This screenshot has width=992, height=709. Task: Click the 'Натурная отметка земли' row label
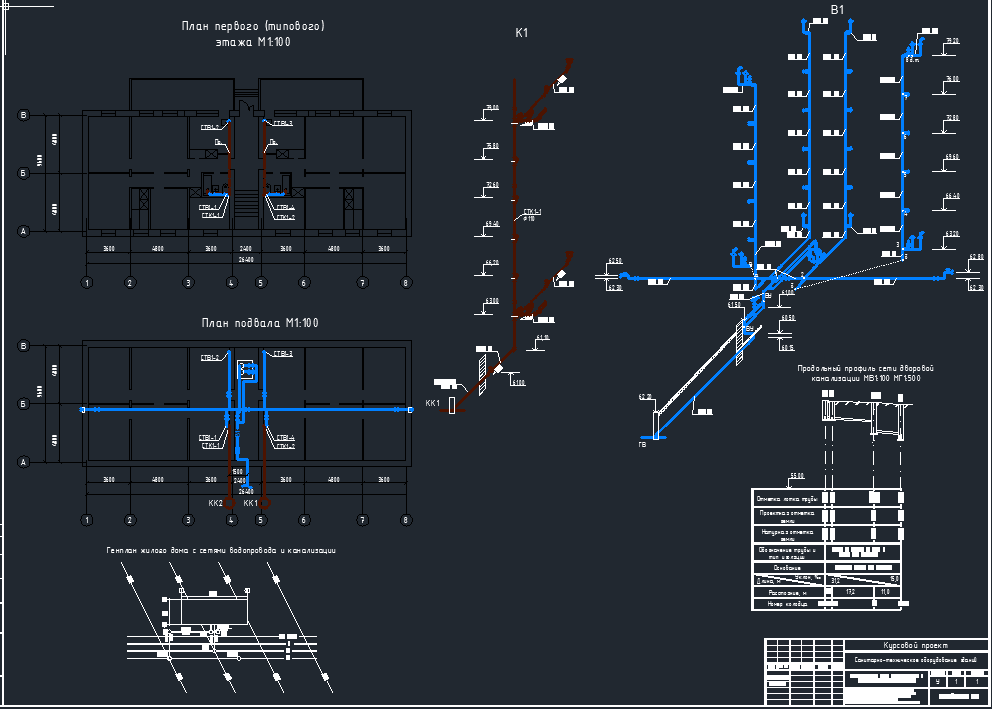787,535
